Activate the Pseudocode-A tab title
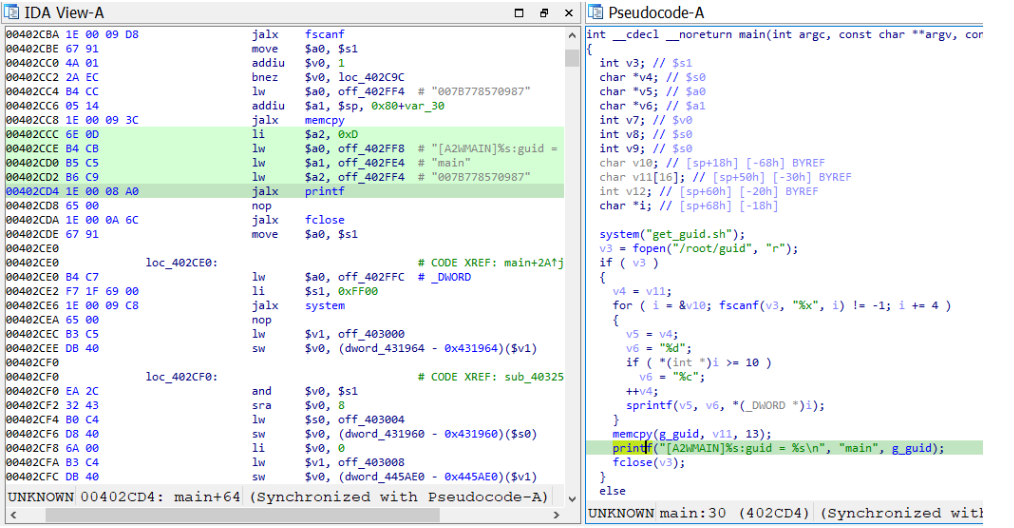The height and width of the screenshot is (528, 1014). pos(656,12)
